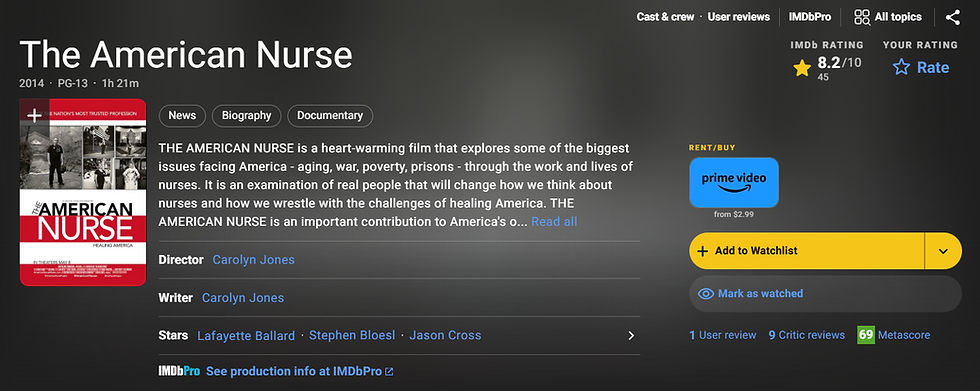The image size is (980, 391).
Task: Expand the Watchlist dropdown arrow
Action: coord(943,251)
